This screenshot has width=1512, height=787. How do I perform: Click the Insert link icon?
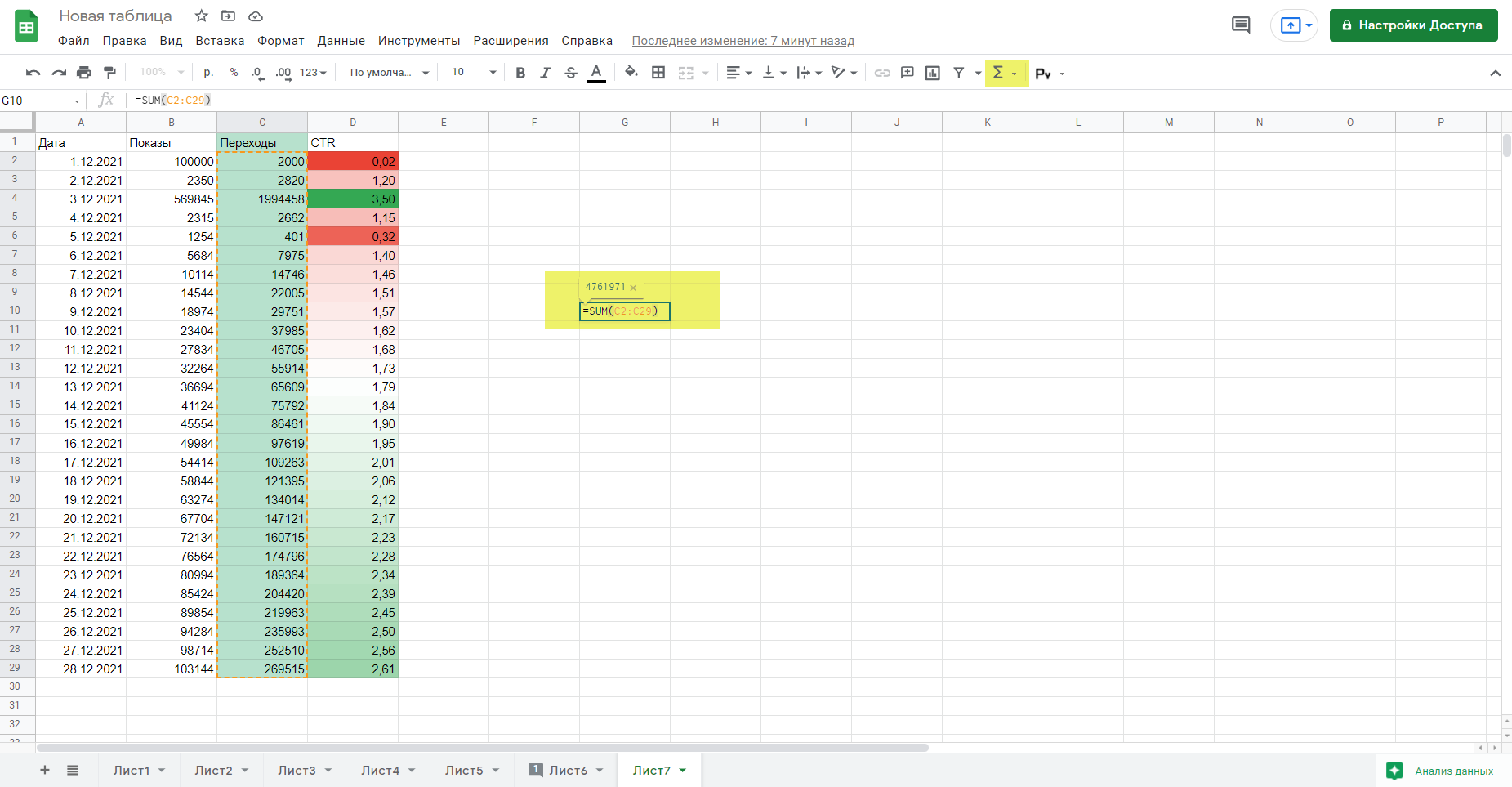point(882,73)
